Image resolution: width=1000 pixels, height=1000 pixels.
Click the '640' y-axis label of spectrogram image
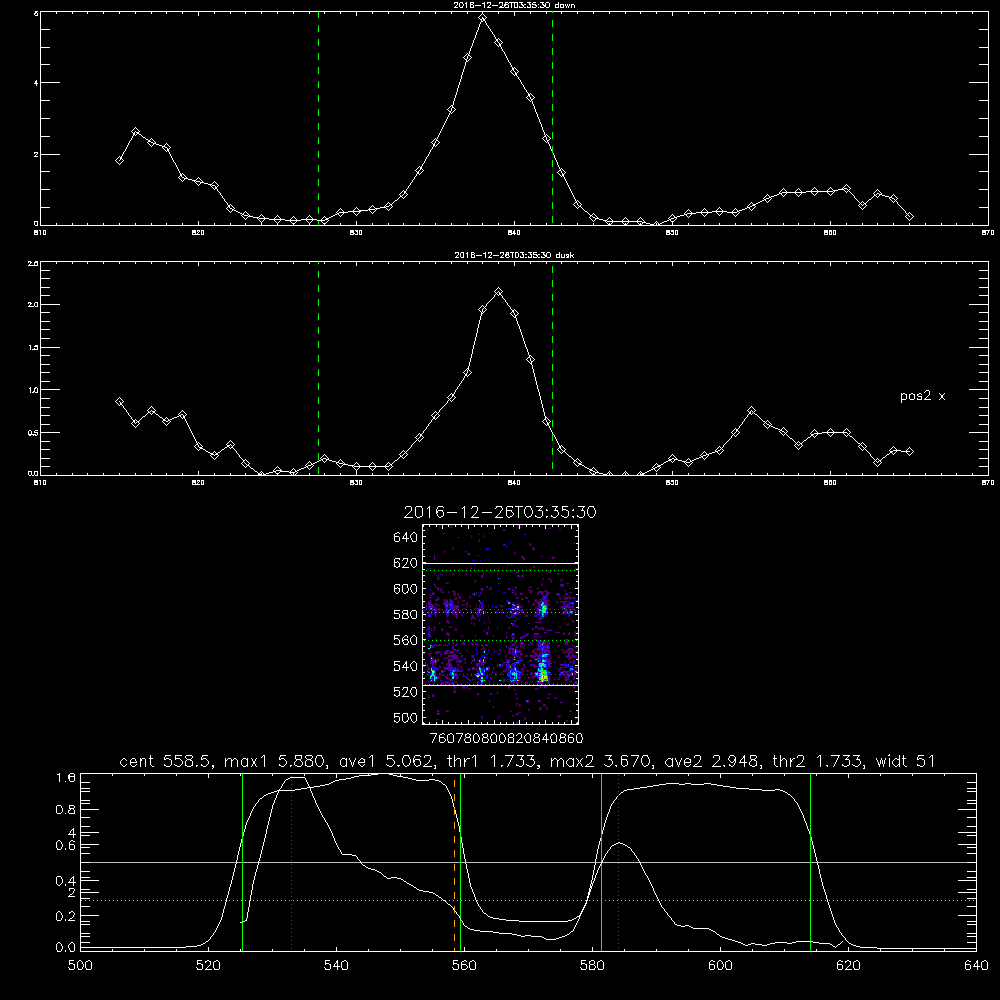(406, 538)
